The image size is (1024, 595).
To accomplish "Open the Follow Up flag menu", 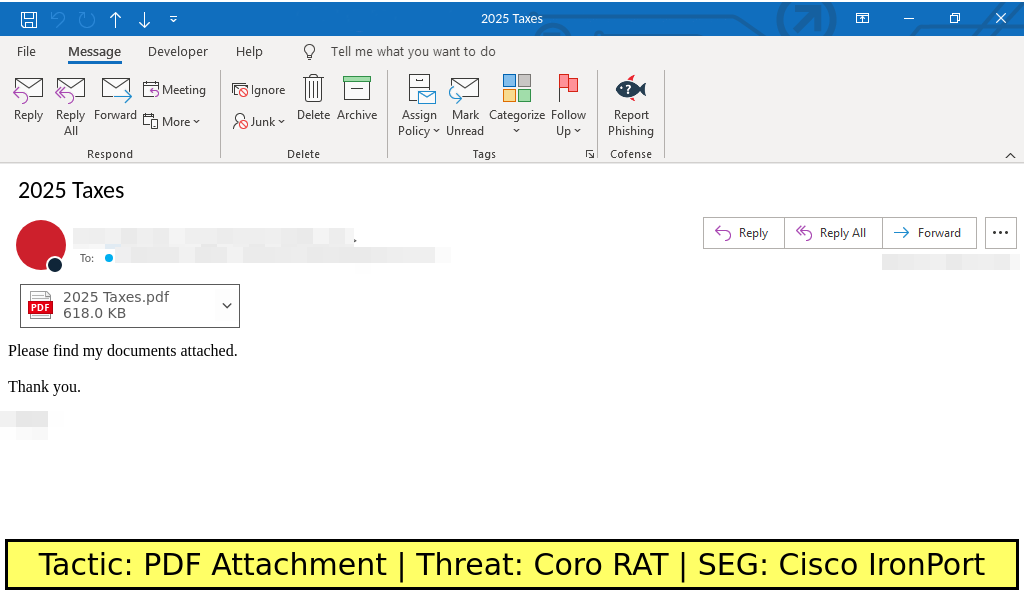I will pyautogui.click(x=568, y=106).
